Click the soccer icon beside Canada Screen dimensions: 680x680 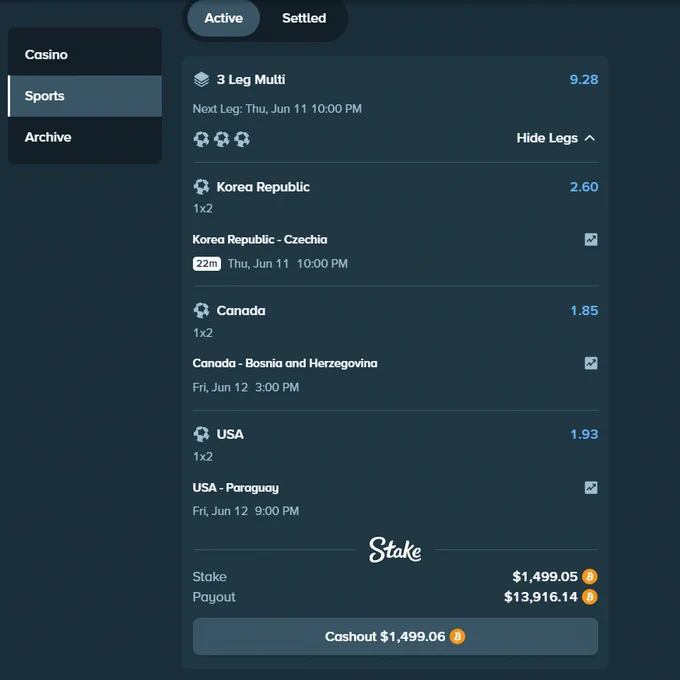(201, 311)
